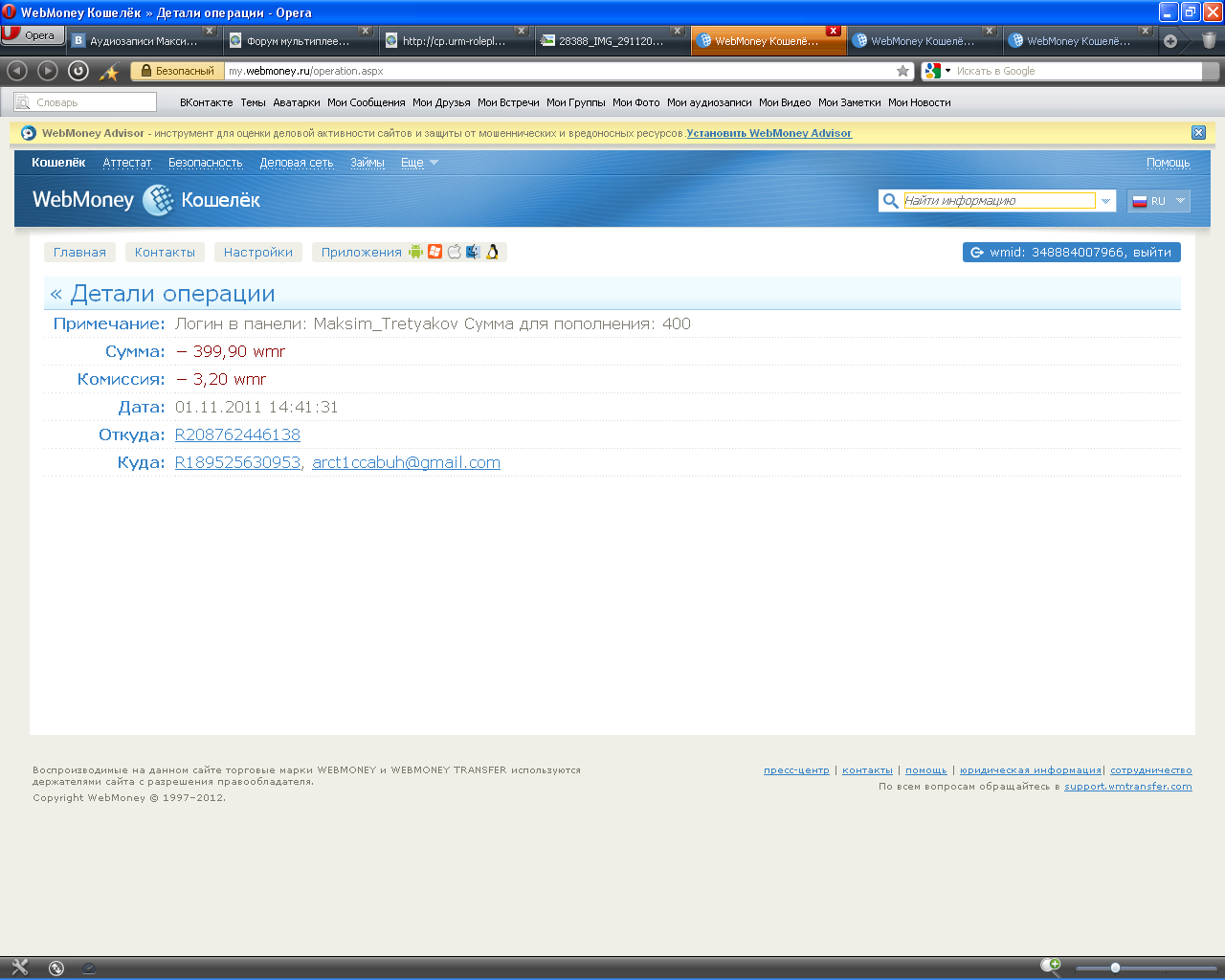Select the Безопасность top menu item
Viewport: 1225px width, 980px height.
click(206, 163)
